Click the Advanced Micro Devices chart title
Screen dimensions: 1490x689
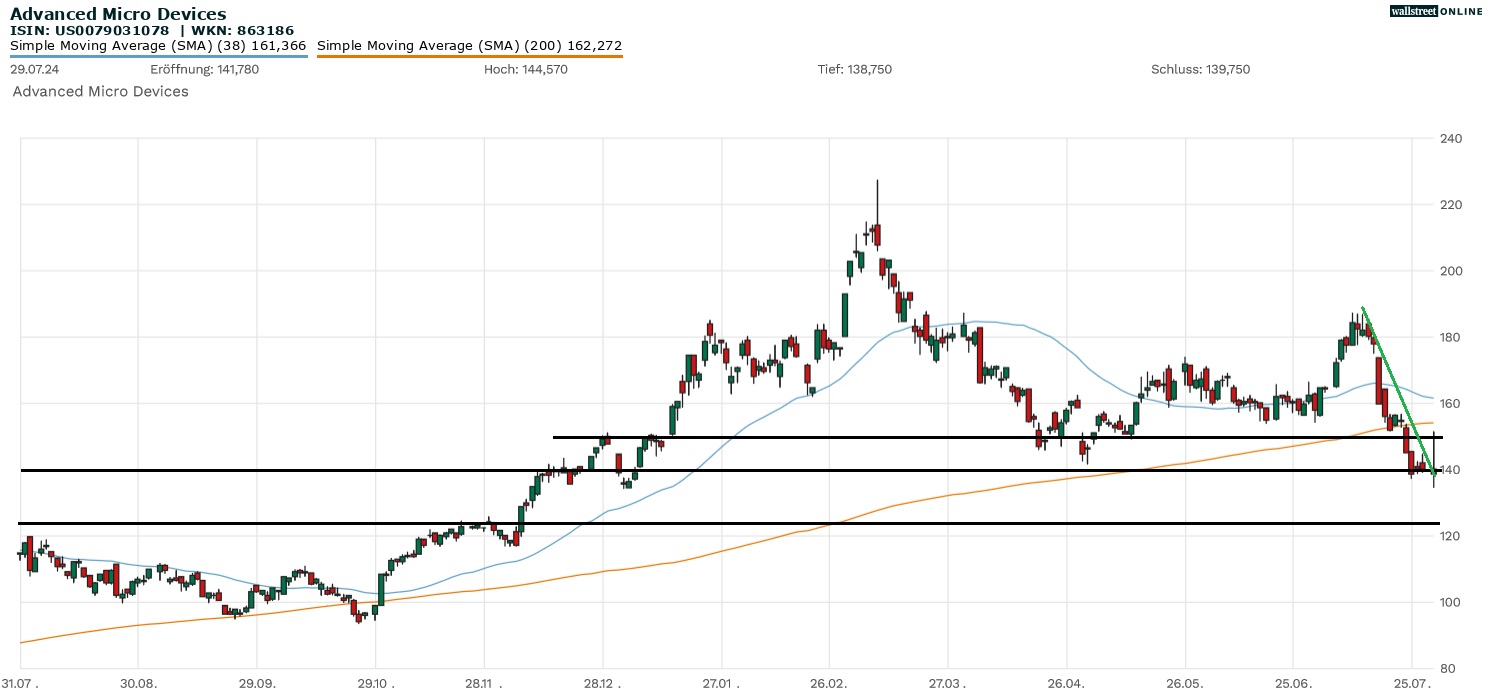point(118,14)
